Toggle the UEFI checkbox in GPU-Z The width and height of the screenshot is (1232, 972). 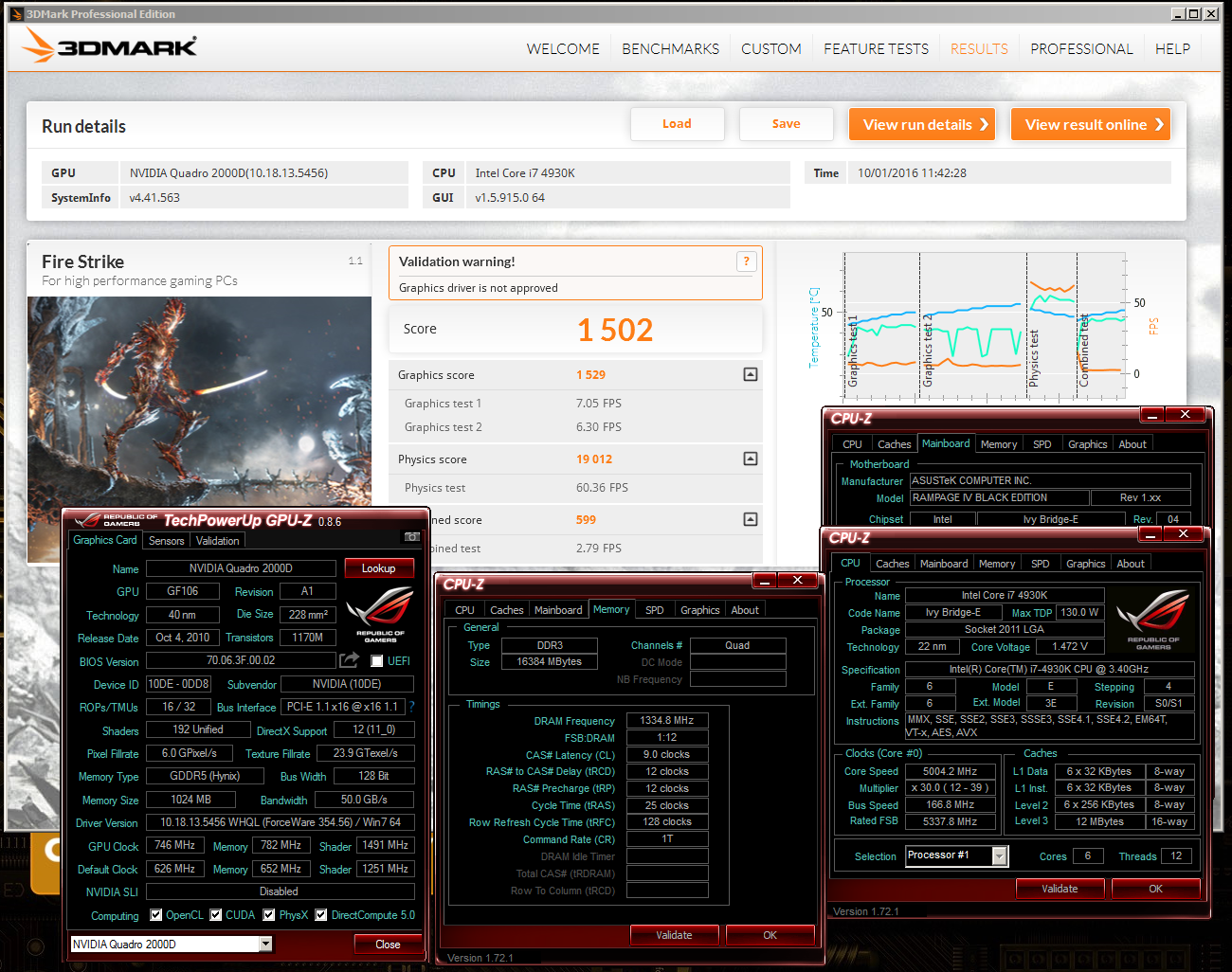pos(377,661)
